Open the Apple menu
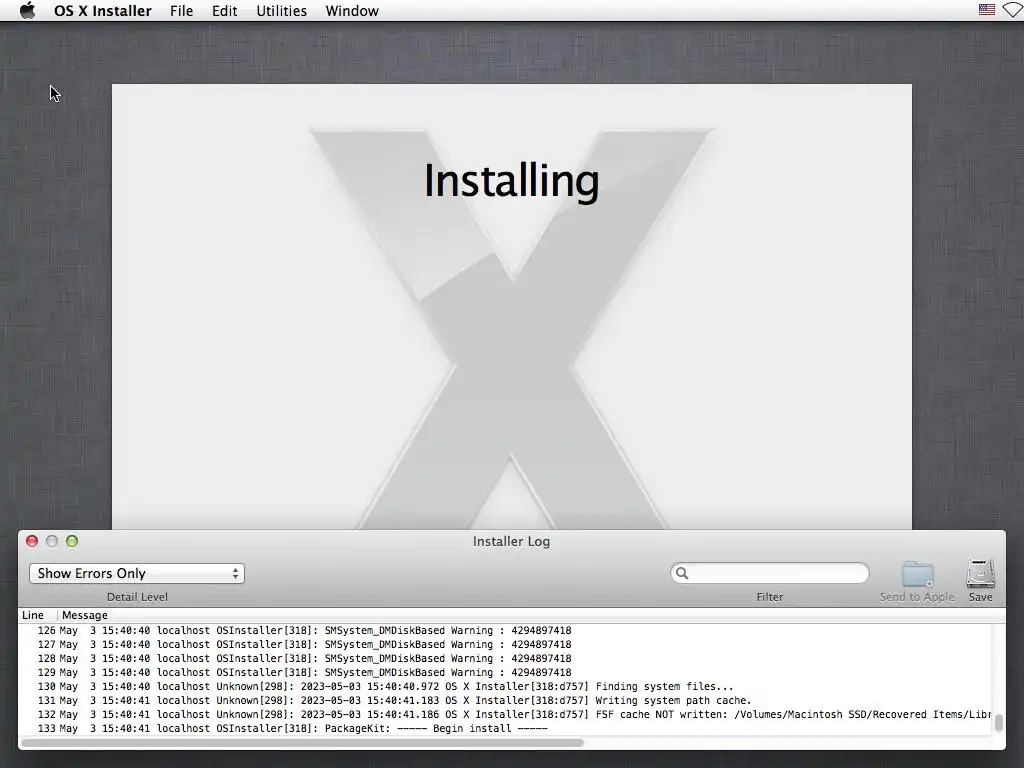This screenshot has height=768, width=1024. (x=27, y=10)
